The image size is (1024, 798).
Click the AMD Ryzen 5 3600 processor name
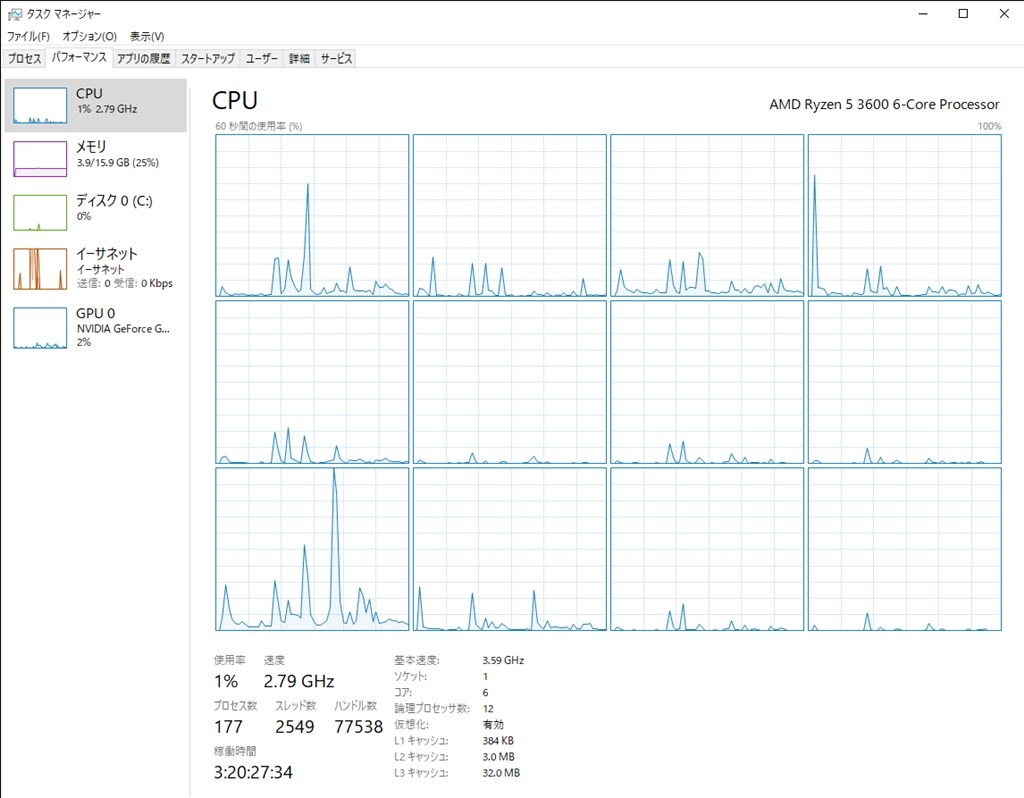(x=884, y=104)
